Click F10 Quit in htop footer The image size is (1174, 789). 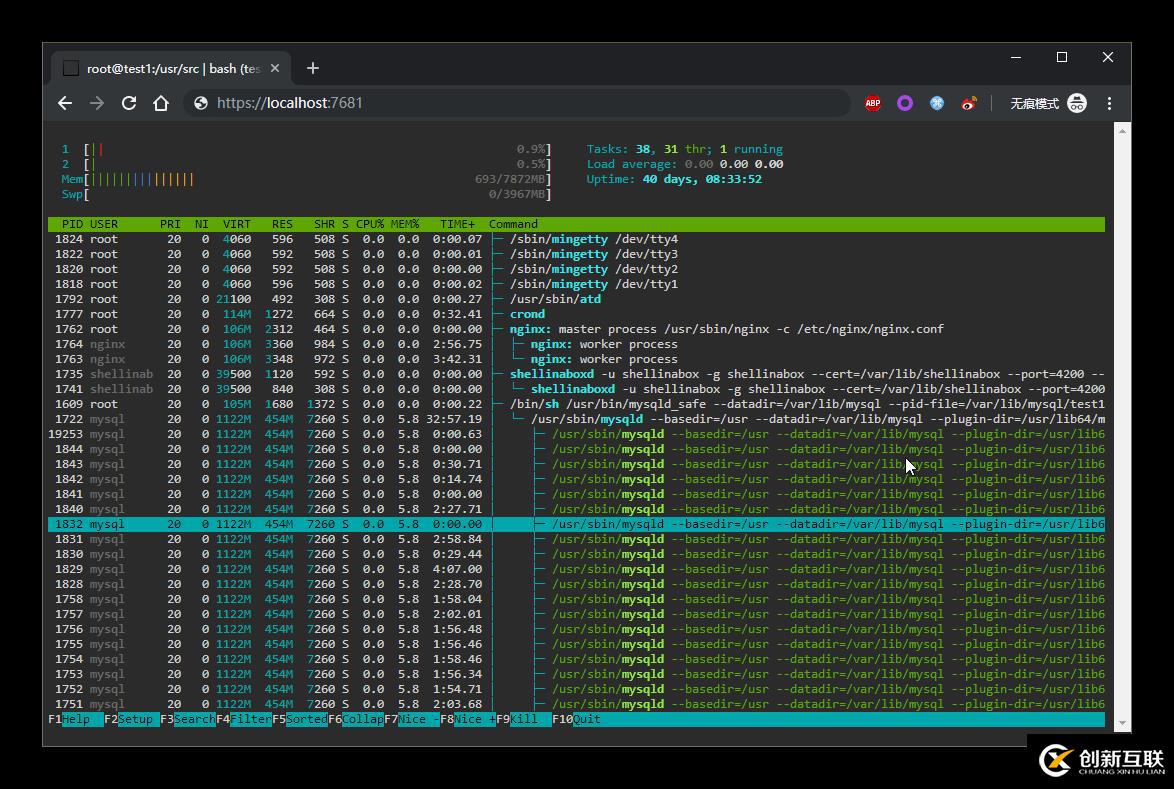[x=586, y=719]
